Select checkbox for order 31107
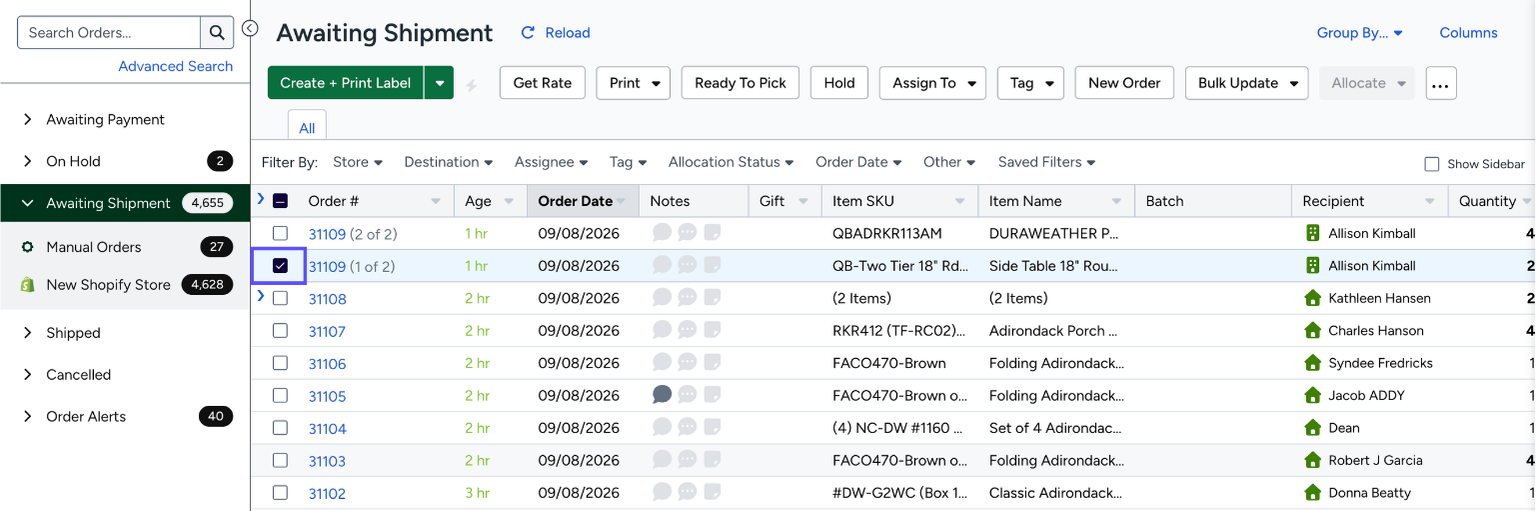This screenshot has height=511, width=1536. point(280,330)
